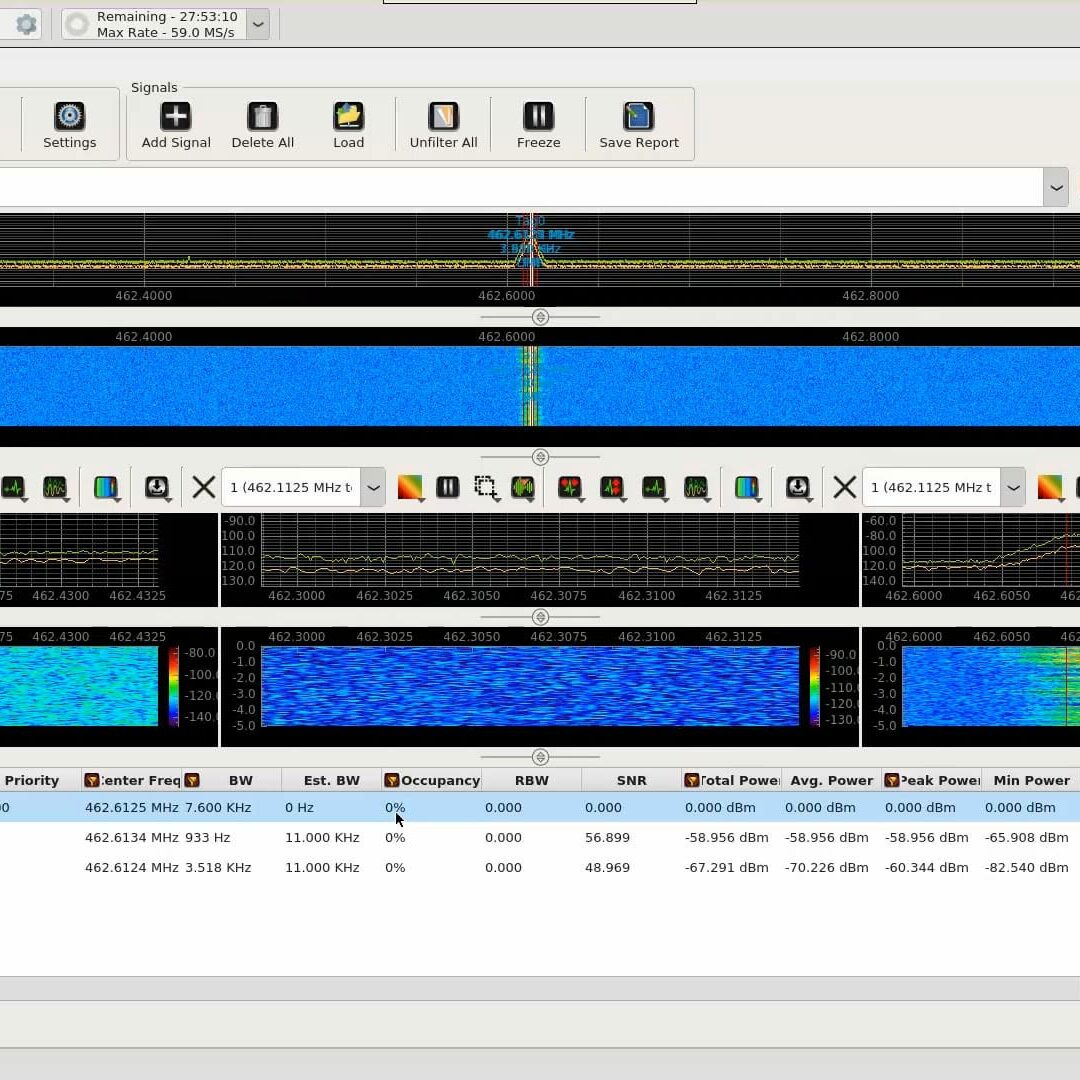1080x1080 pixels.
Task: Click the two red markers icon
Action: click(x=570, y=487)
